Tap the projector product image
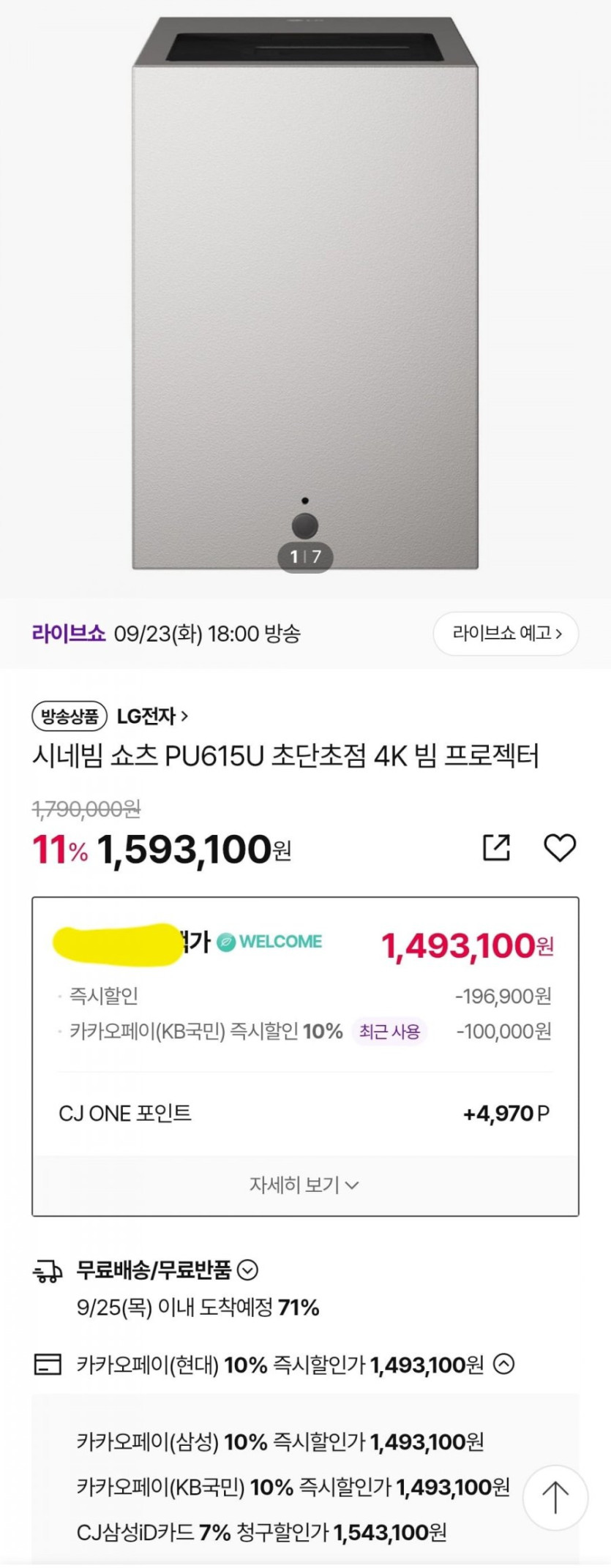 305,293
